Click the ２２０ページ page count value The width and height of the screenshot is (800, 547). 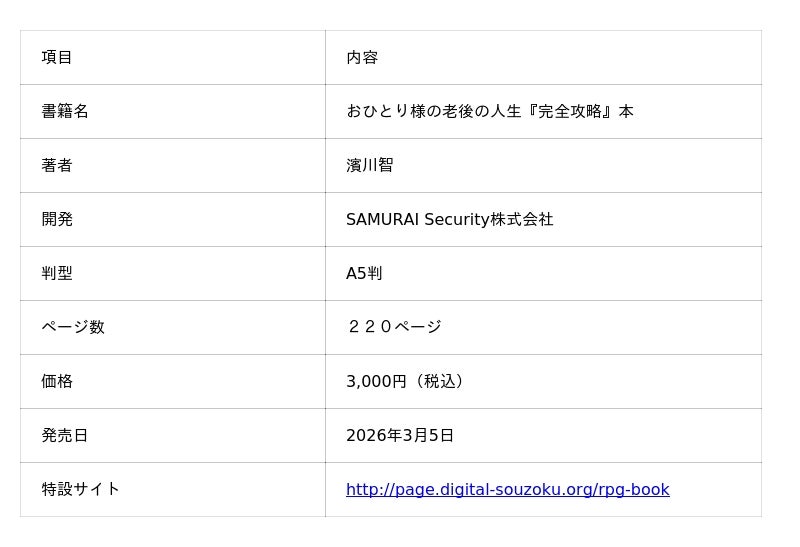click(394, 328)
